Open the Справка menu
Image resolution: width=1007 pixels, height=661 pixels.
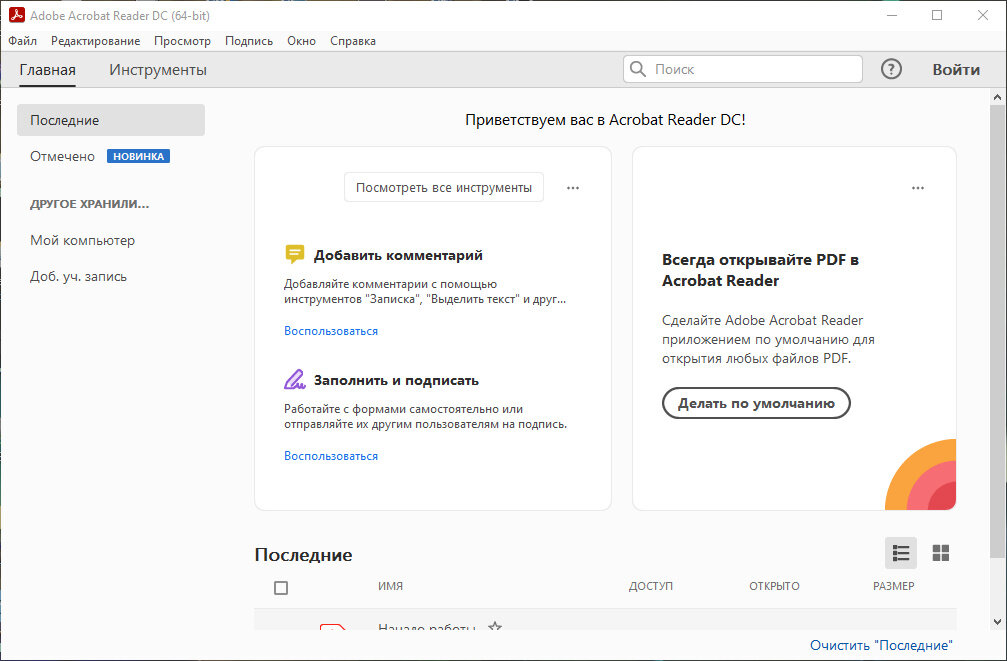(x=353, y=40)
